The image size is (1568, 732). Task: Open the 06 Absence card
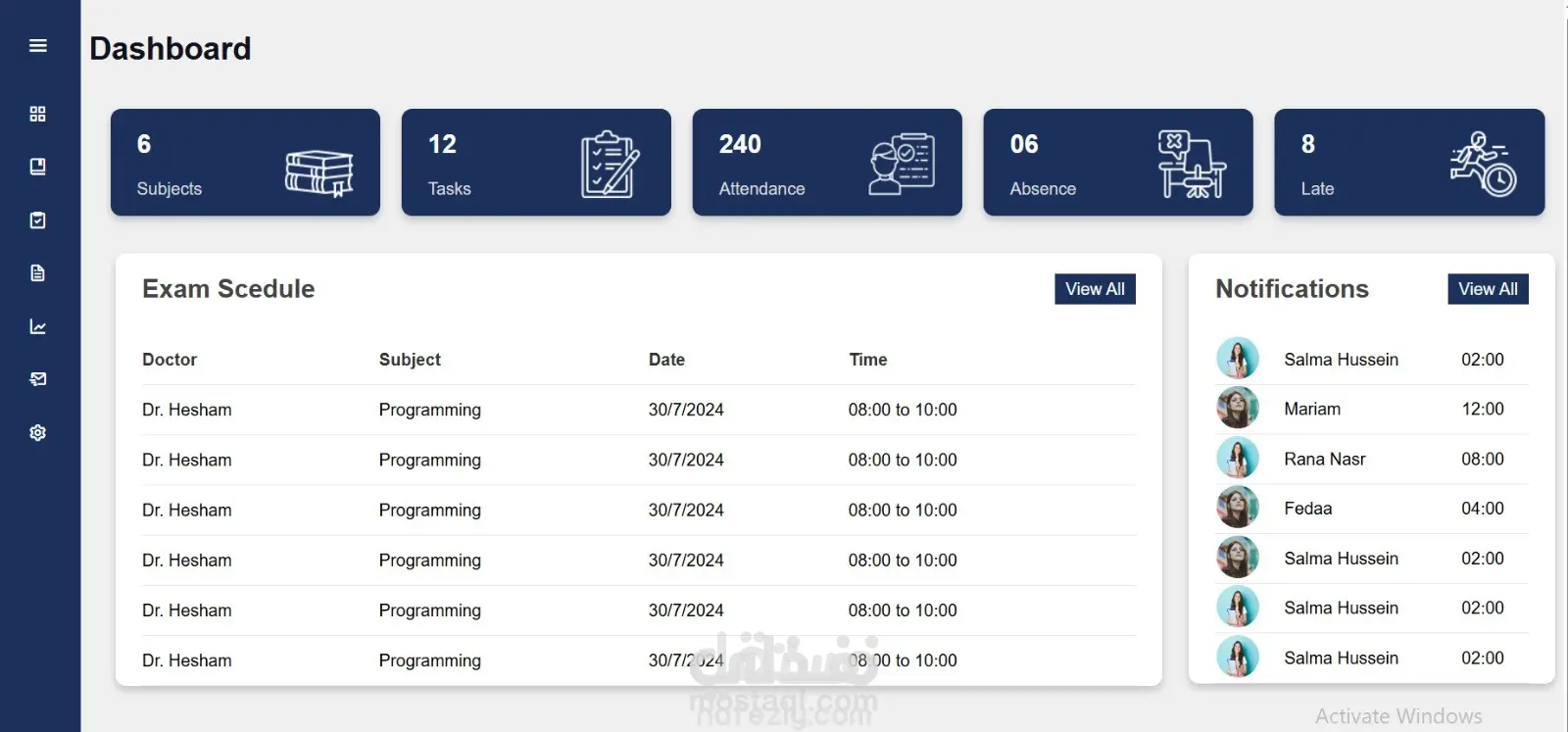pyautogui.click(x=1118, y=163)
